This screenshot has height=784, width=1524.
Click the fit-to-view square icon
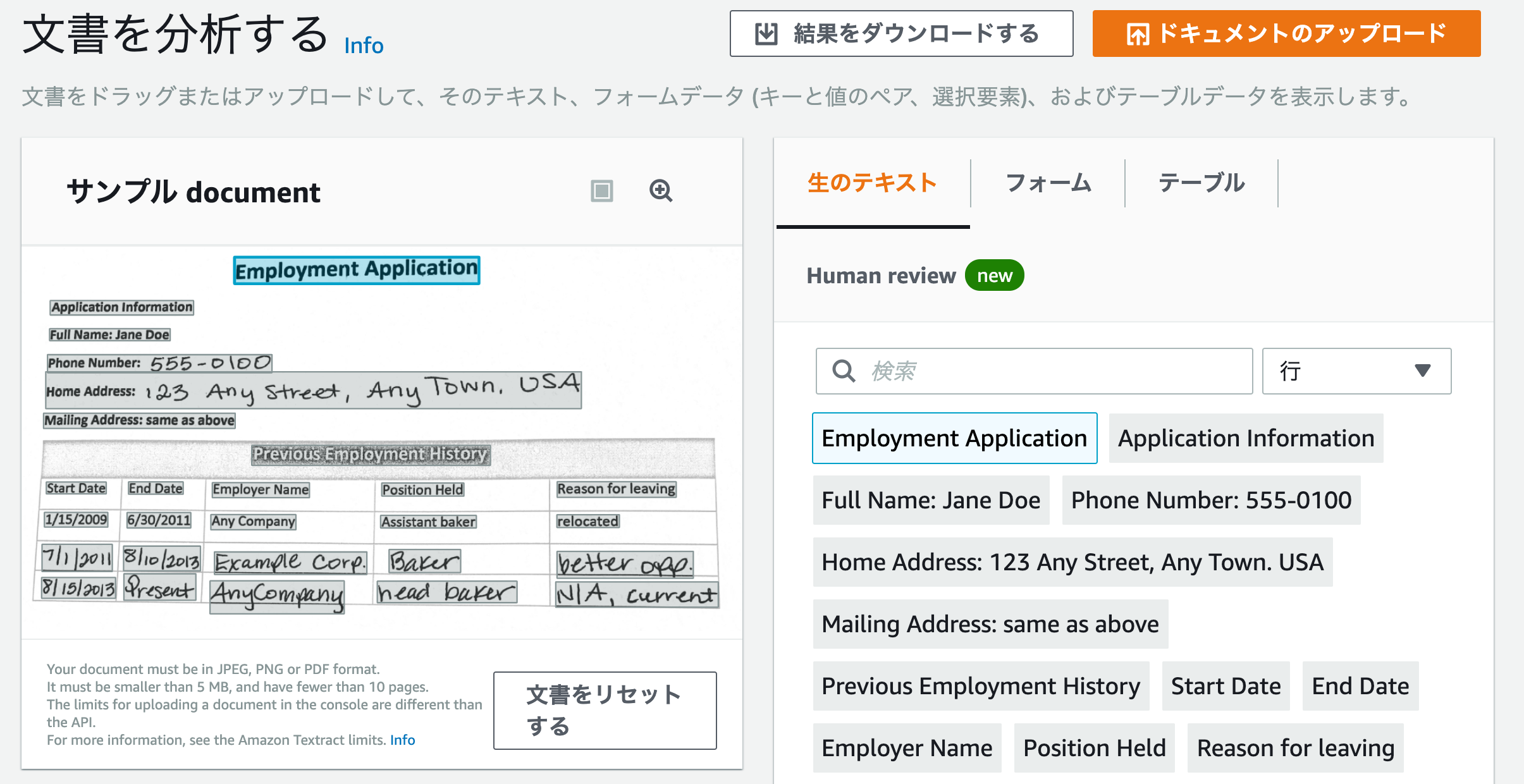point(601,191)
